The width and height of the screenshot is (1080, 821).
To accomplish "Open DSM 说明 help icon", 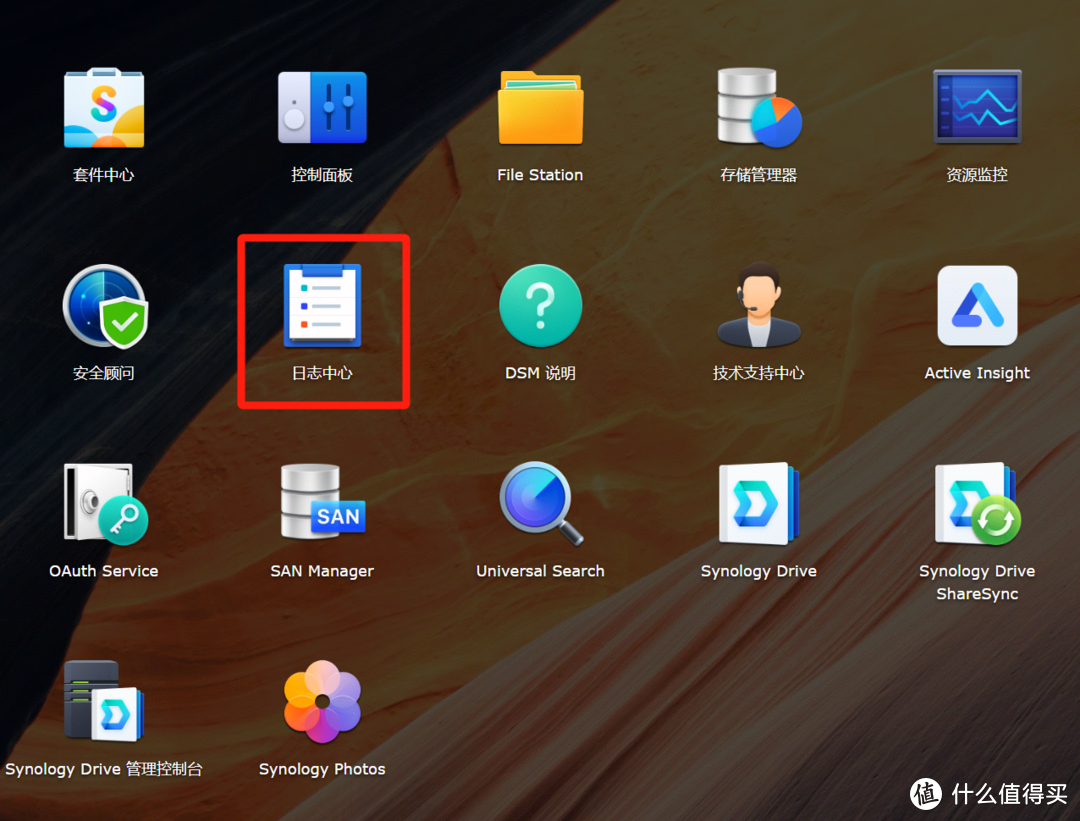I will click(541, 306).
